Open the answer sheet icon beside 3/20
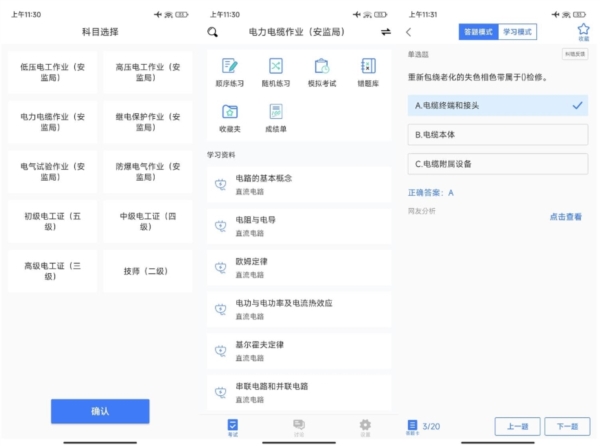 click(412, 426)
